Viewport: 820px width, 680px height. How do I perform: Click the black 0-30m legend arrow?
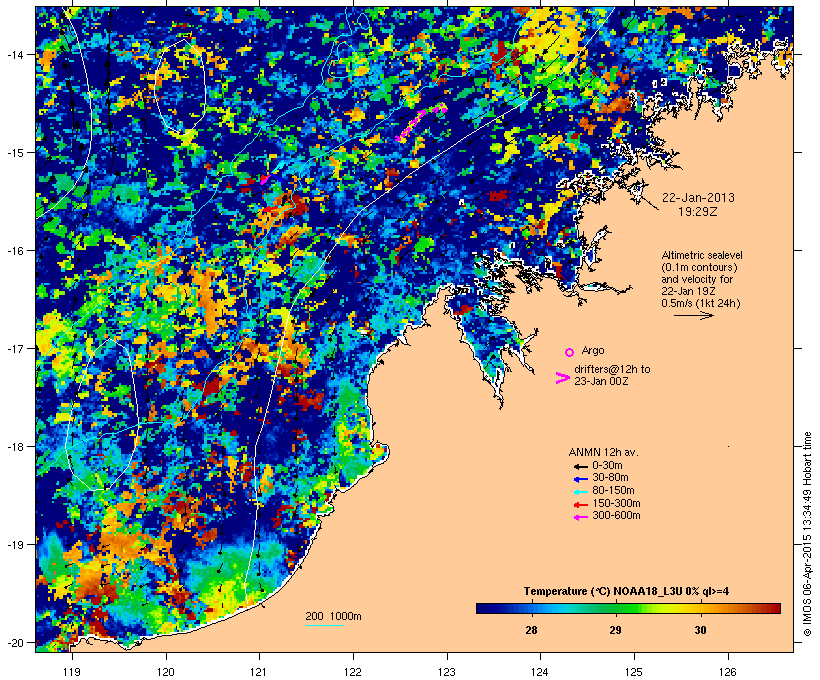coord(580,466)
